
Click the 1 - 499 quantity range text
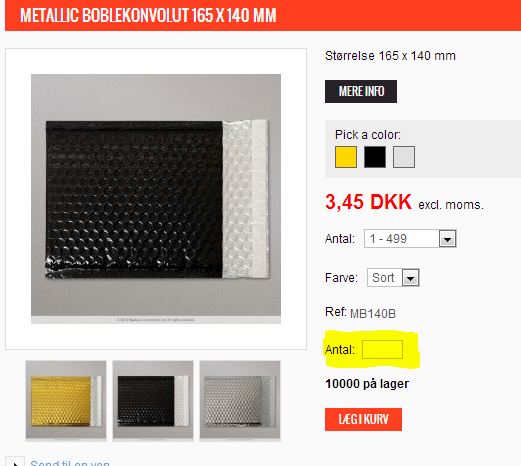pyautogui.click(x=388, y=239)
